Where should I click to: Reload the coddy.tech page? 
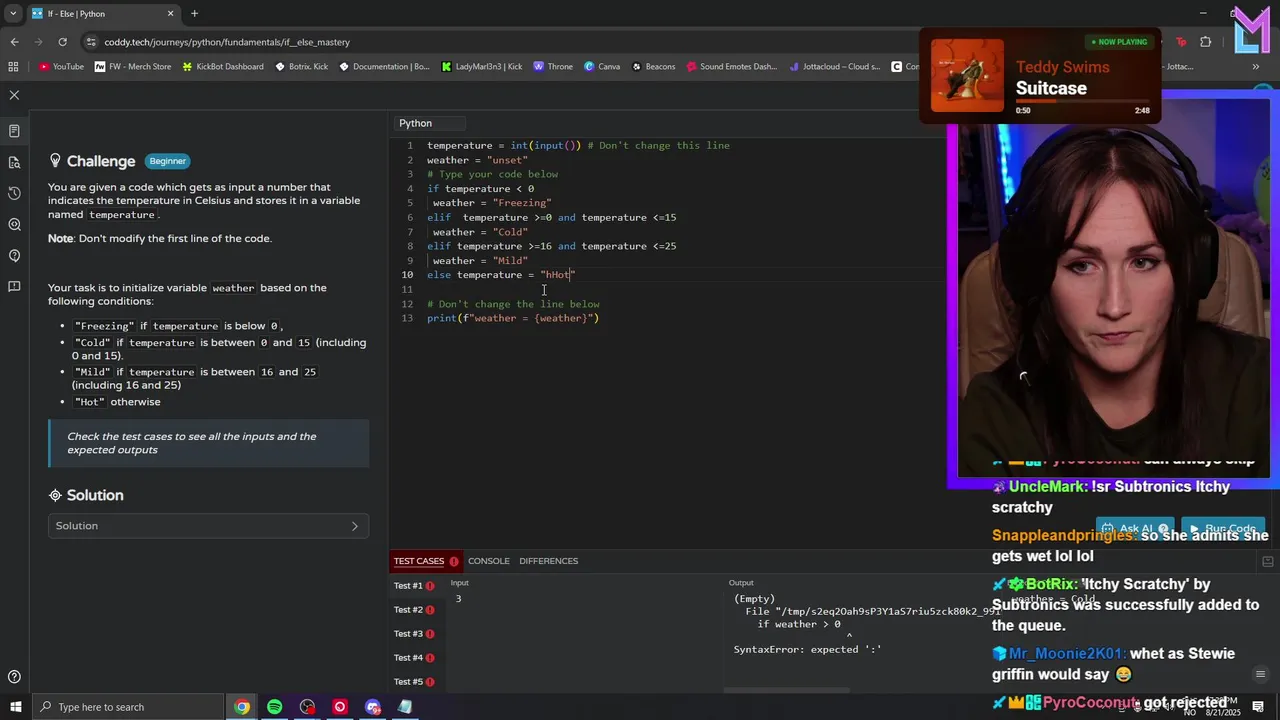(x=62, y=42)
